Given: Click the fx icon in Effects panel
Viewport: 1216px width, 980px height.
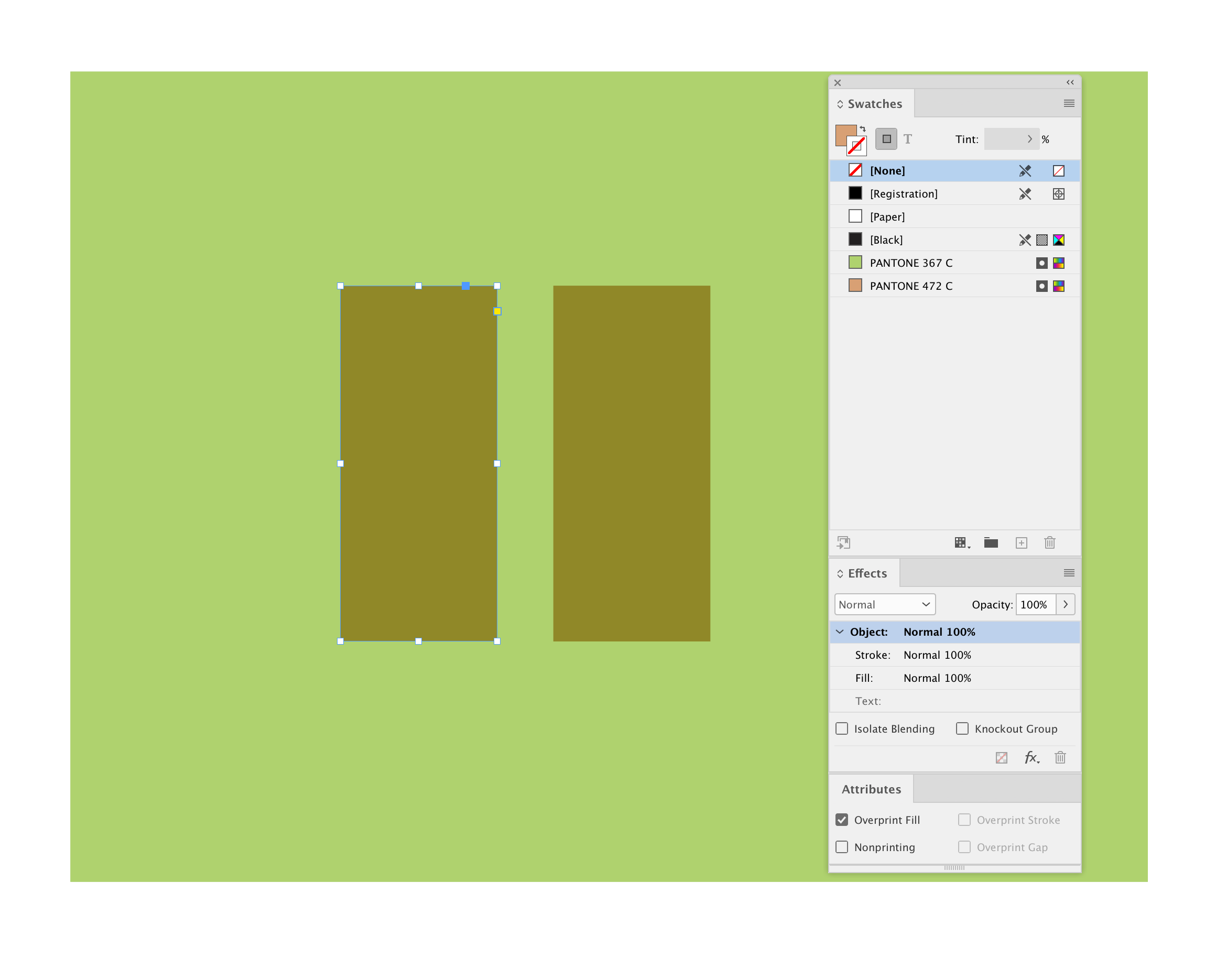Looking at the screenshot, I should [x=1032, y=758].
